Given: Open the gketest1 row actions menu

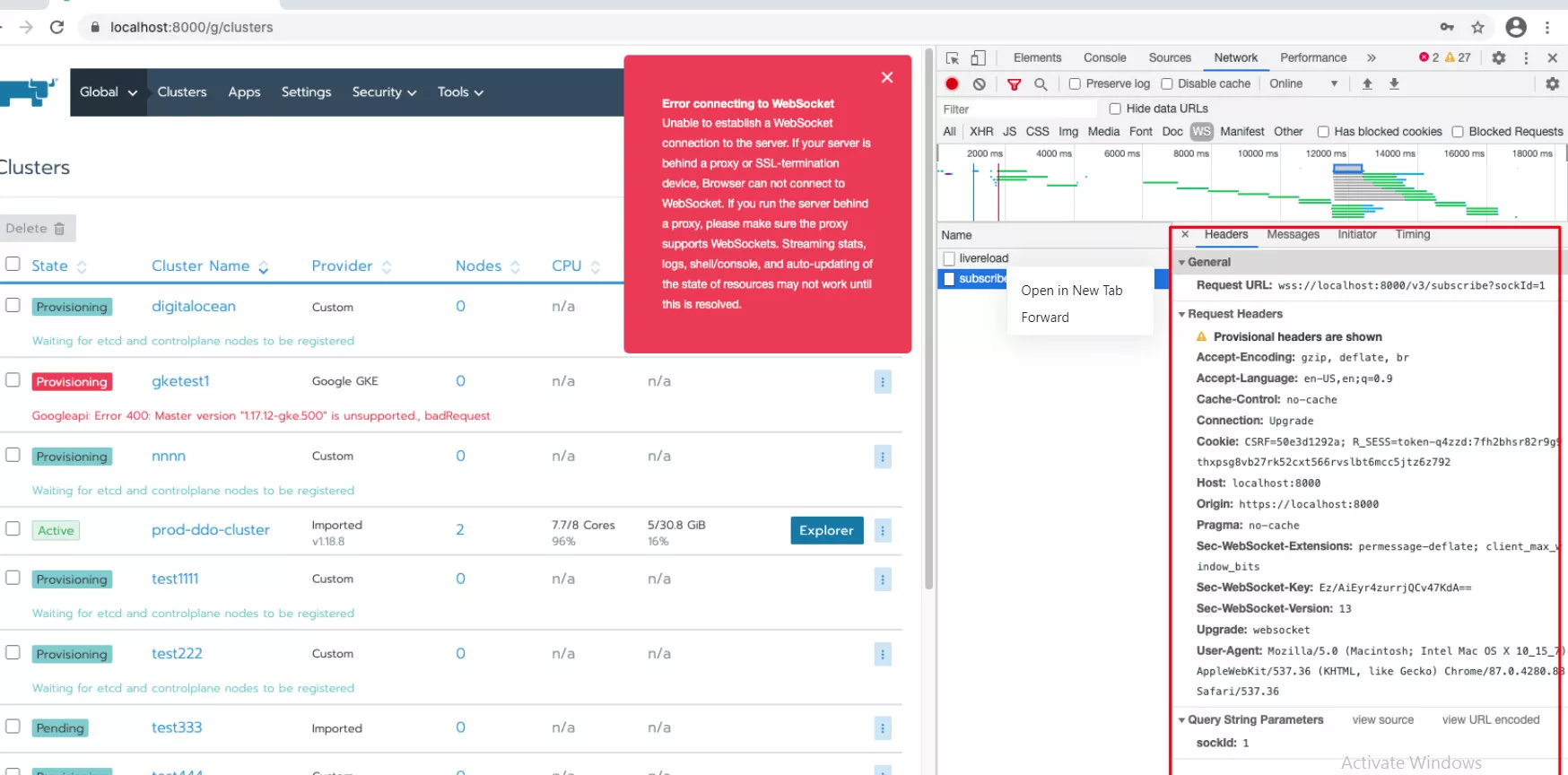Looking at the screenshot, I should [x=883, y=382].
